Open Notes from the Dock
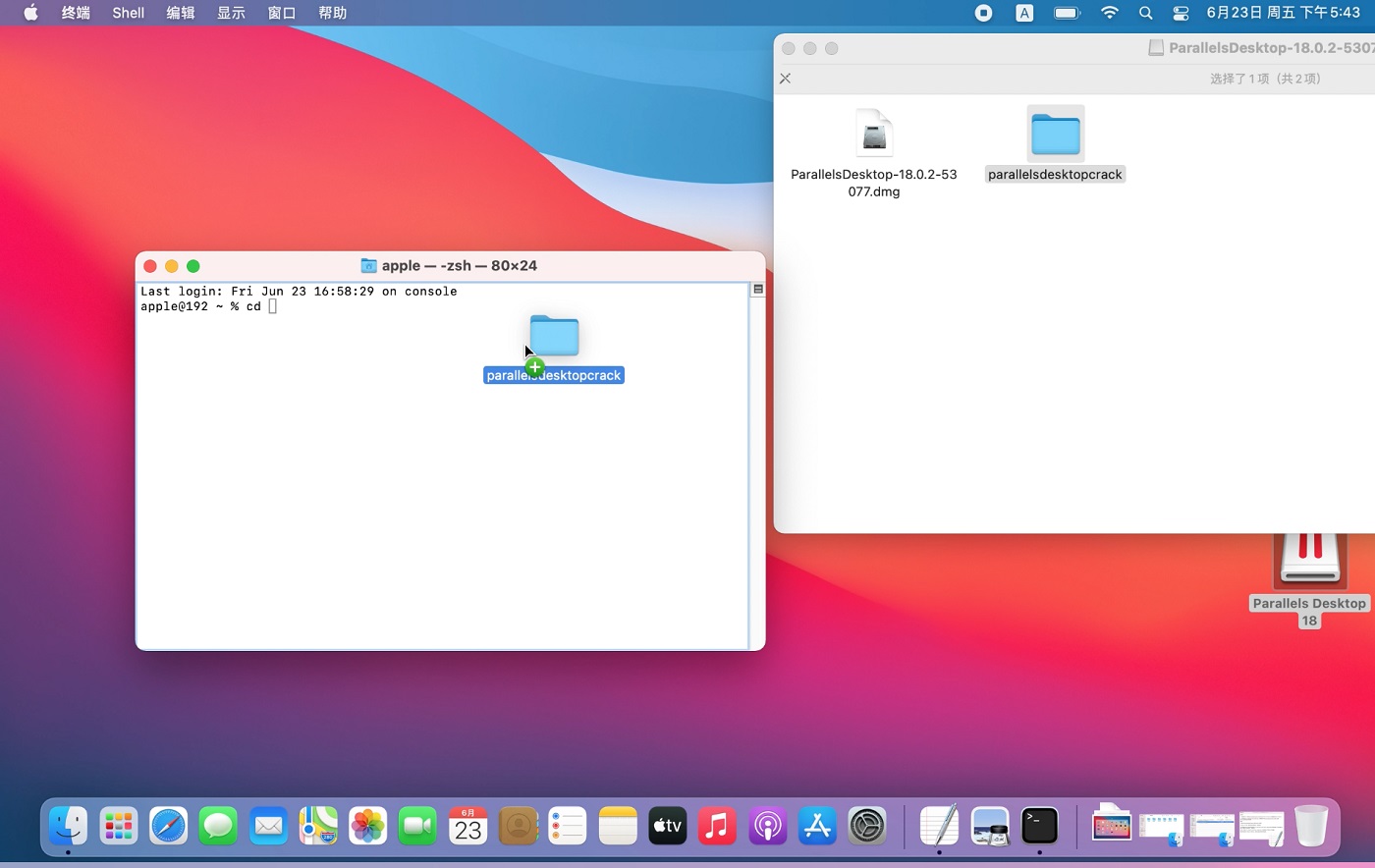Image resolution: width=1375 pixels, height=868 pixels. [618, 826]
